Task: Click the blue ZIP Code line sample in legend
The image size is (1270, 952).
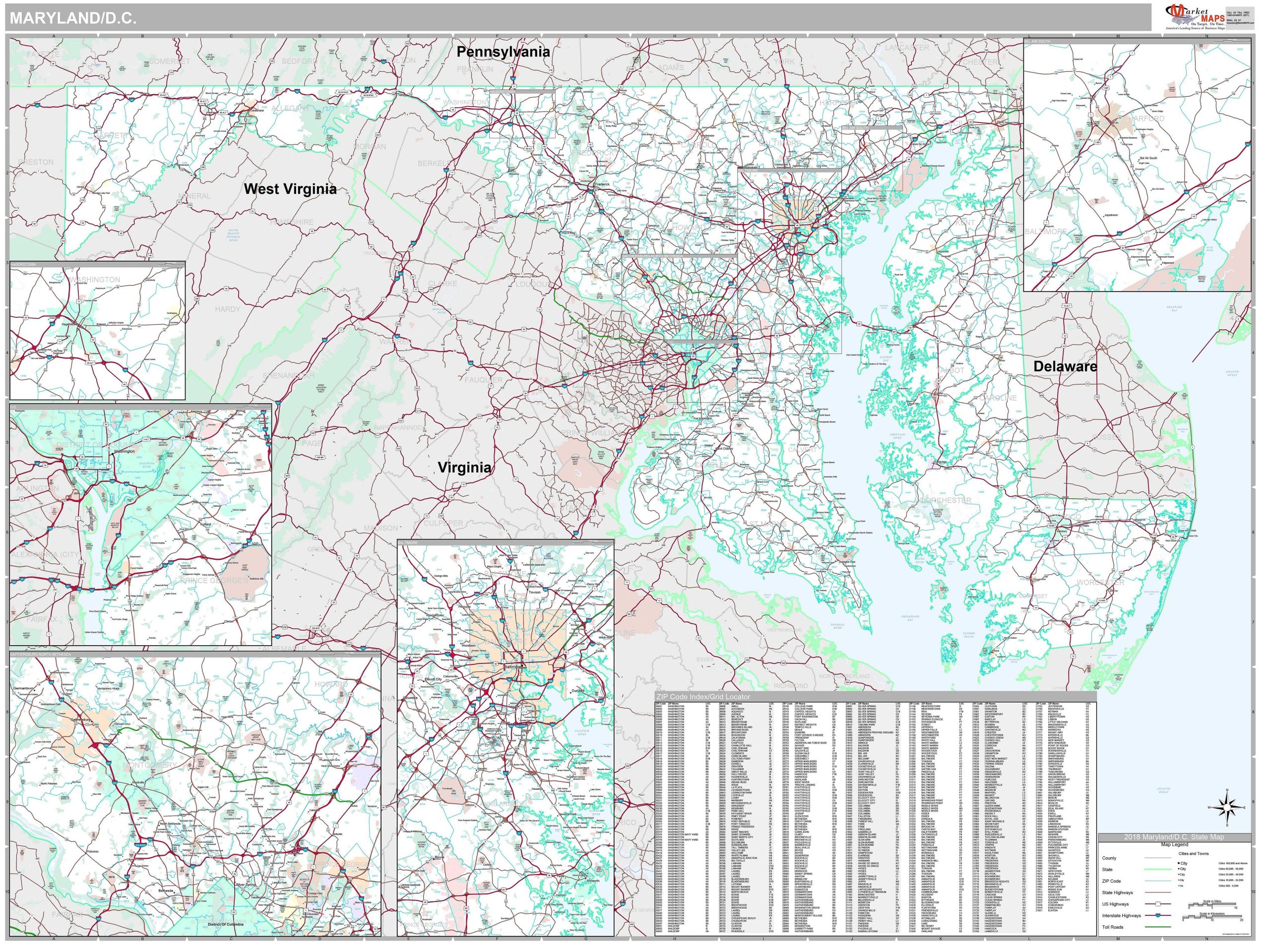Action: tap(1157, 882)
